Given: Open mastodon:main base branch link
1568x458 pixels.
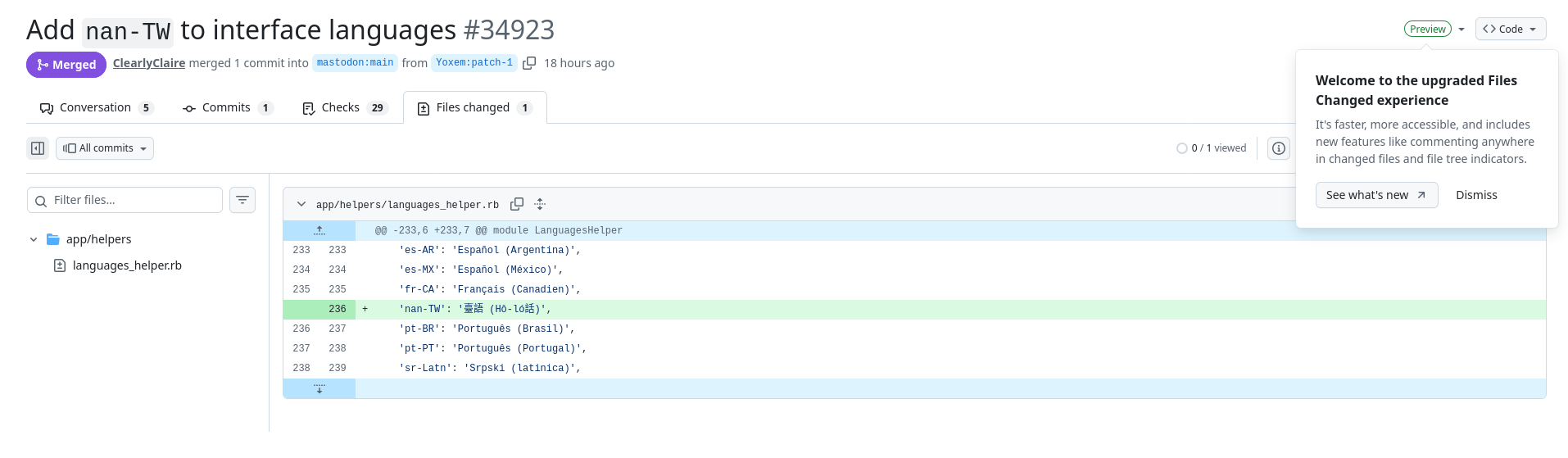Looking at the screenshot, I should 356,63.
